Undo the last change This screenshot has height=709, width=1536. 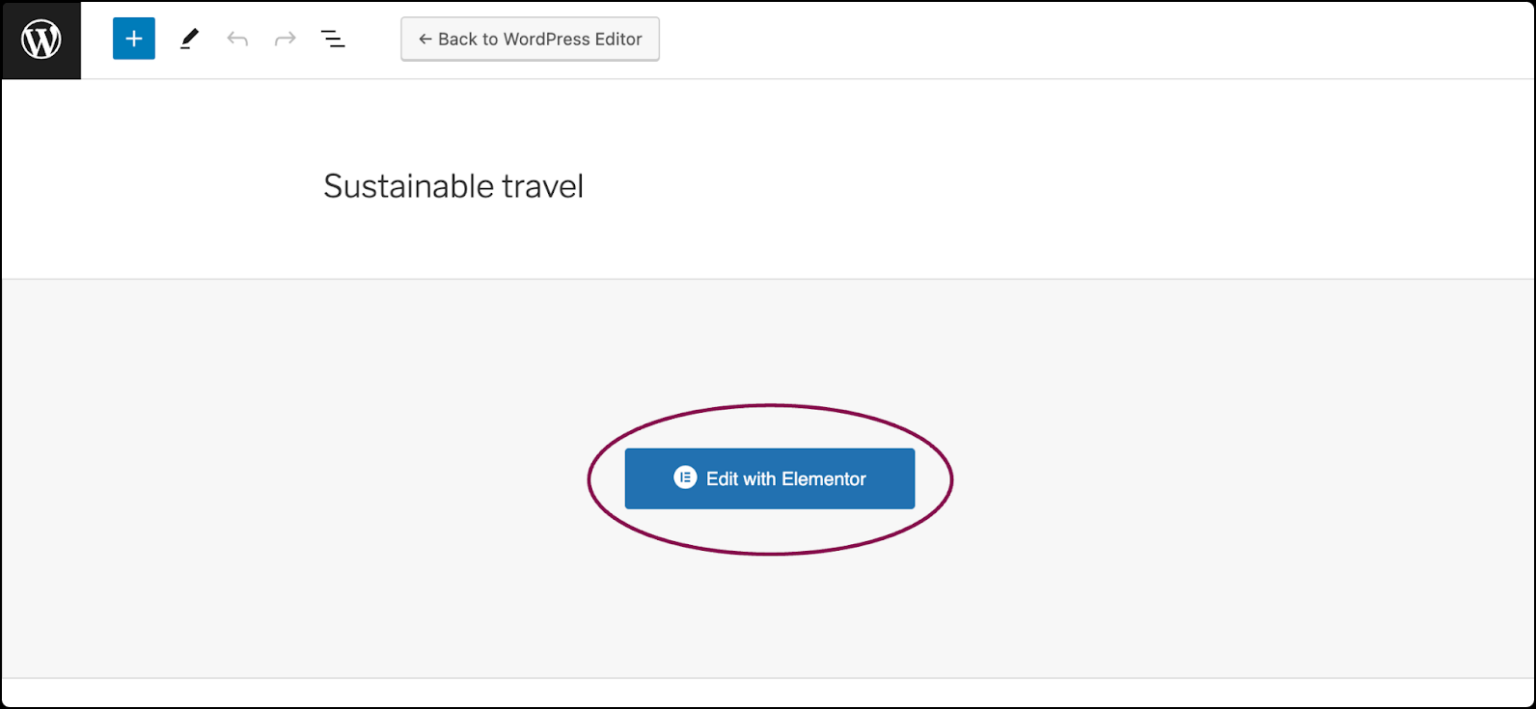click(237, 39)
